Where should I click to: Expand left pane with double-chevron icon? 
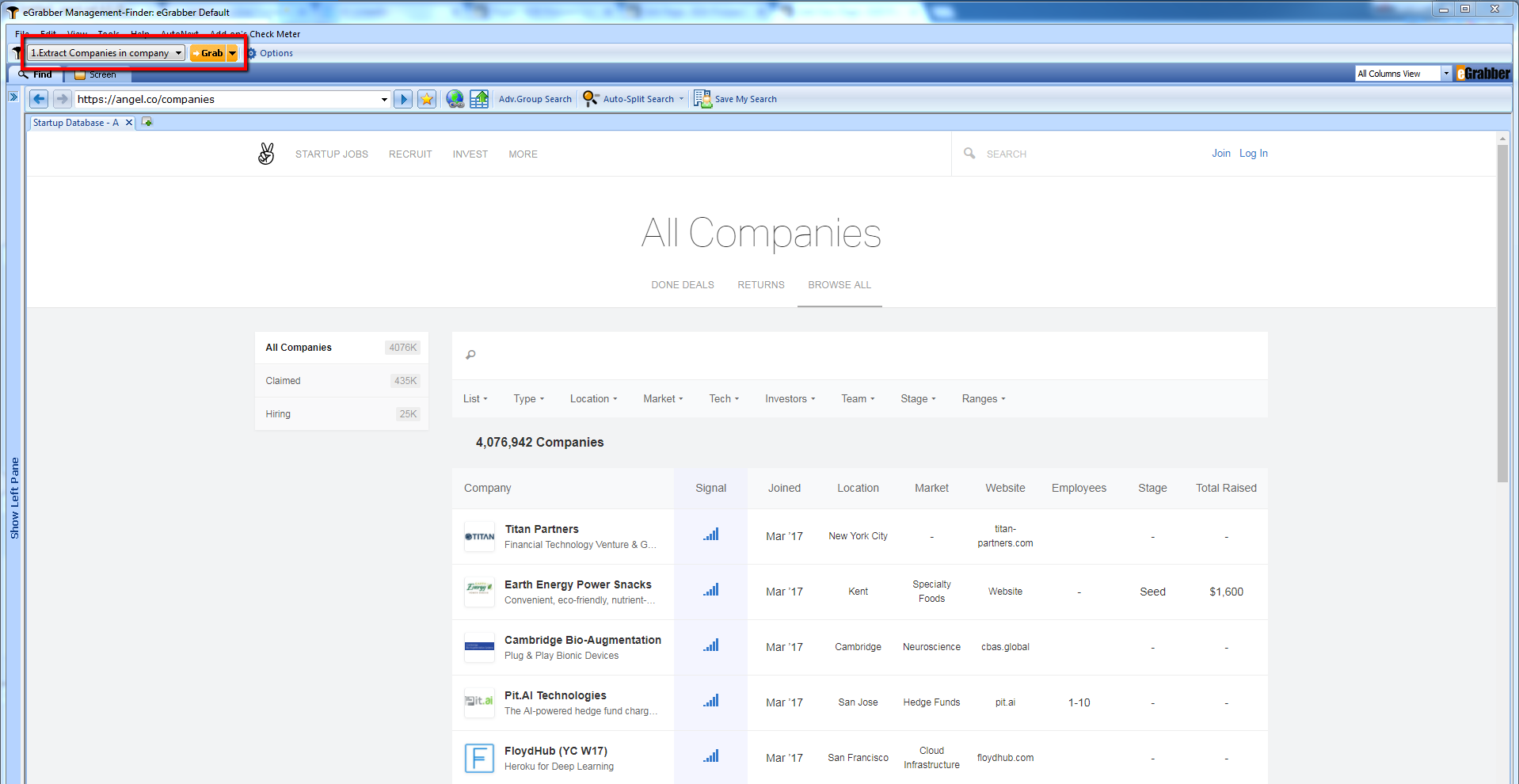13,97
